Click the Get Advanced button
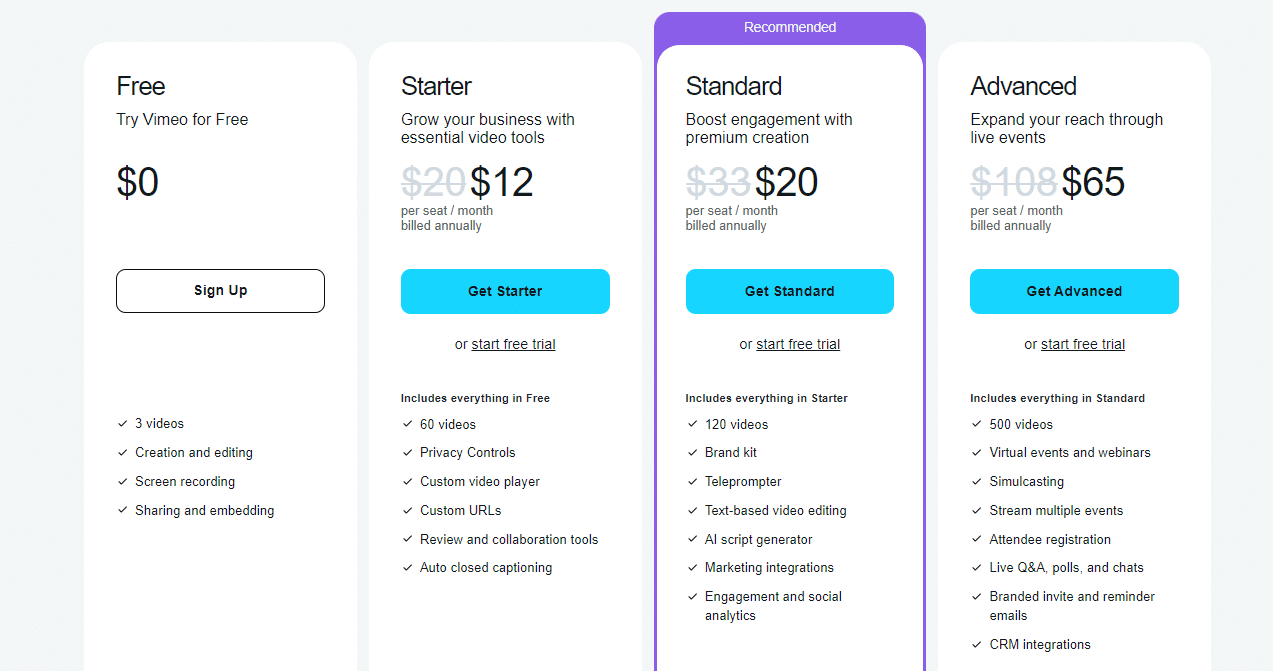Viewport: 1273px width, 671px height. point(1074,291)
